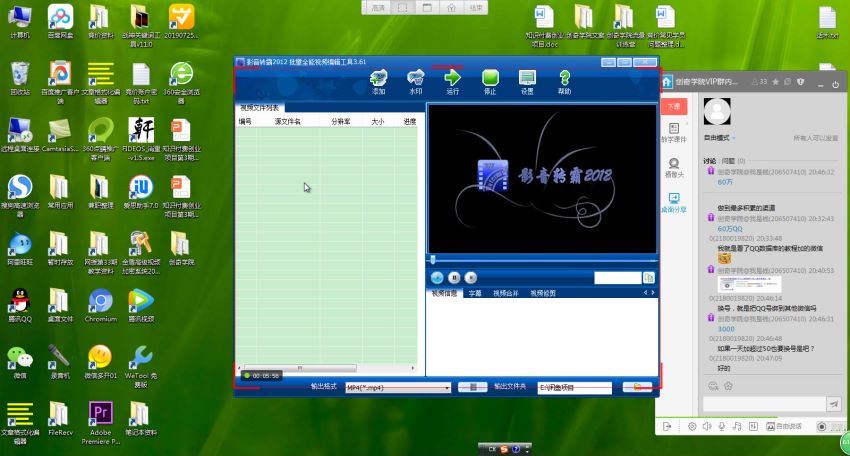The width and height of the screenshot is (850, 456).
Task: Click the 回收站 recycle bin desktop icon
Action: point(20,79)
